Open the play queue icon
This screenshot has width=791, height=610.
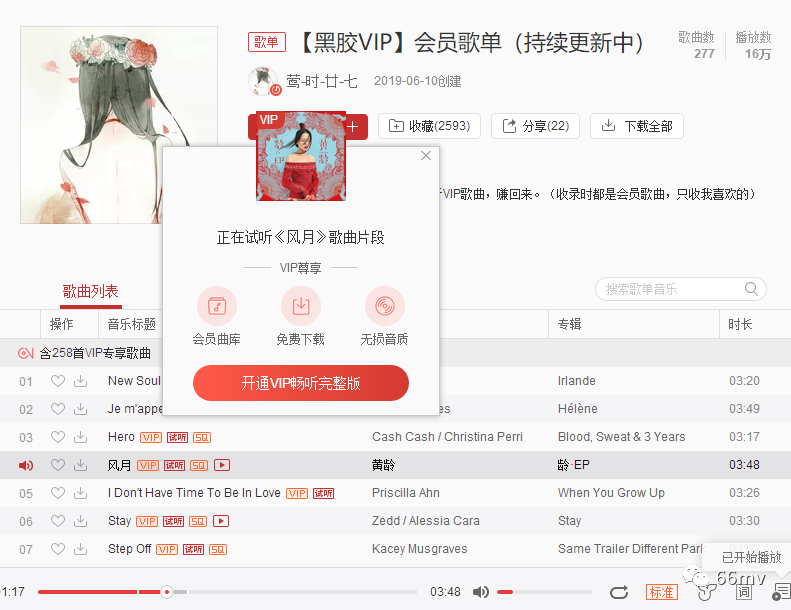pos(781,592)
